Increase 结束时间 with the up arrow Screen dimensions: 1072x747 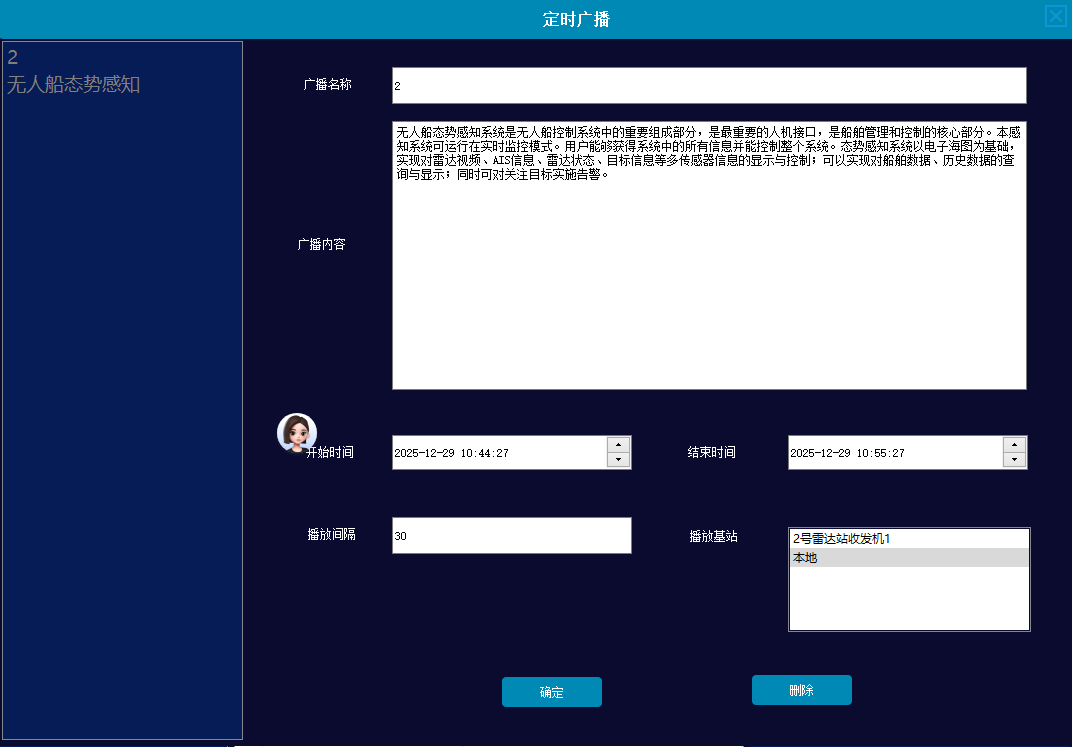tap(1015, 445)
